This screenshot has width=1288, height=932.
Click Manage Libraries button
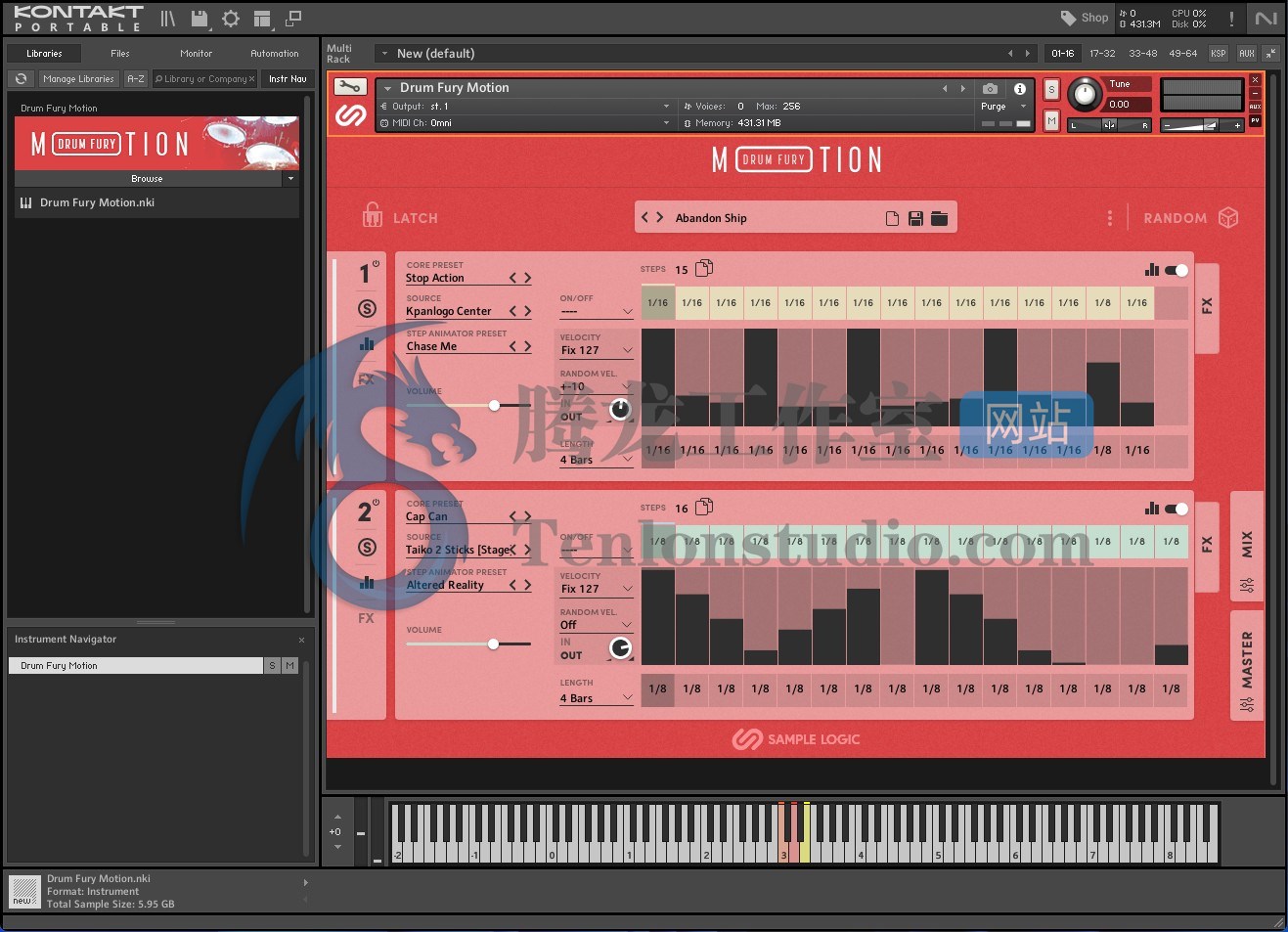pos(78,79)
